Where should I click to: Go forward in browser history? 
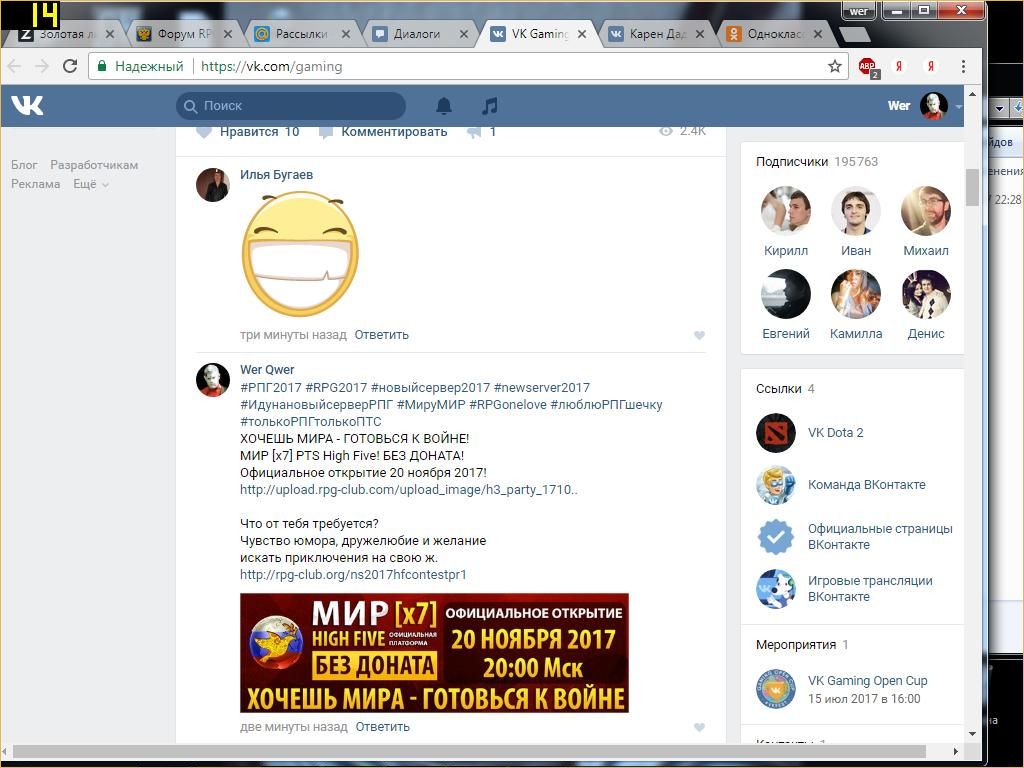click(42, 66)
